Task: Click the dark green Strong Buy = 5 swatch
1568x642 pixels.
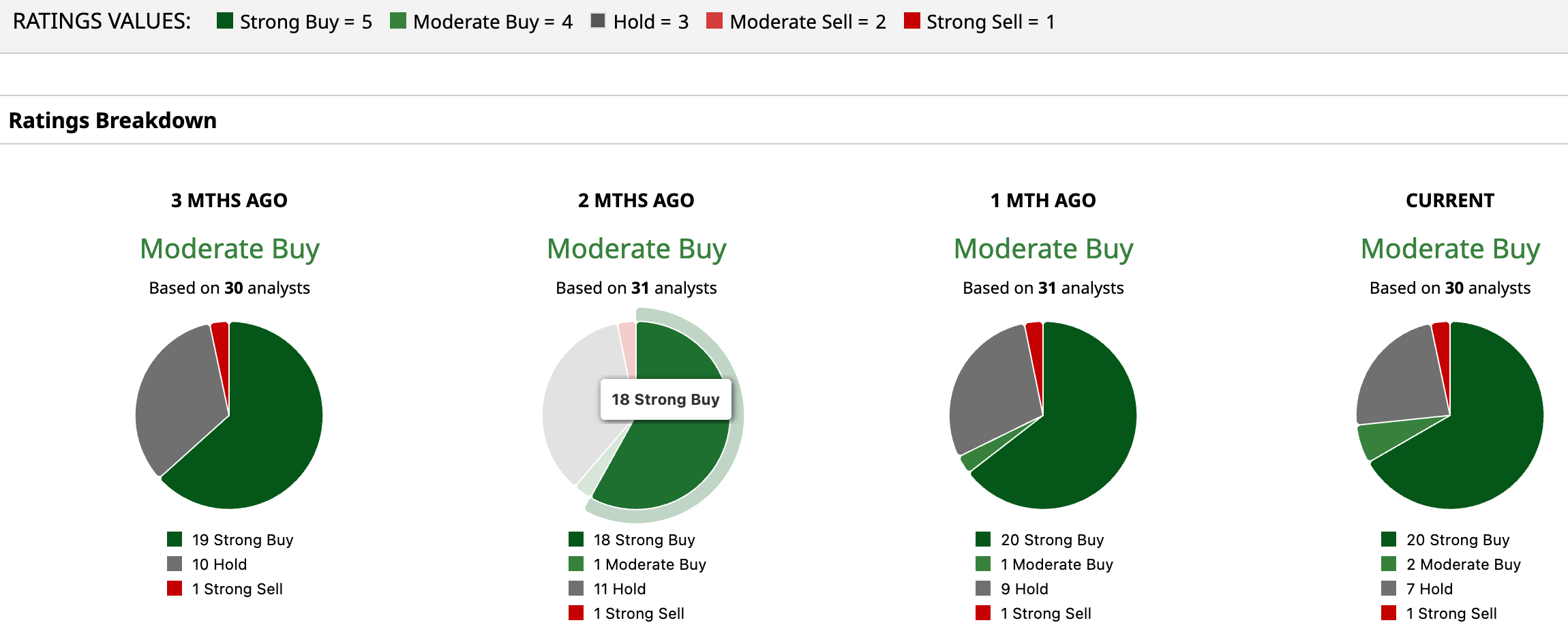Action: pos(225,21)
